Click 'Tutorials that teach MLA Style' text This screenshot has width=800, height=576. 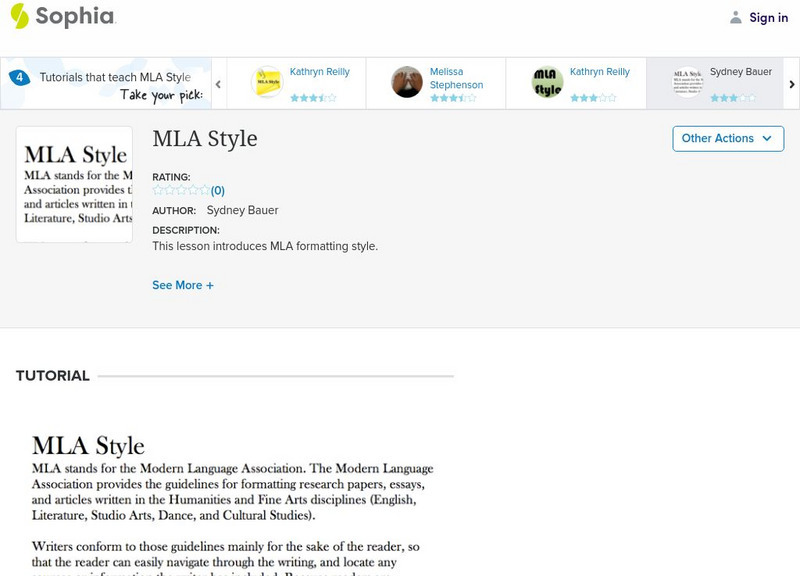click(115, 78)
